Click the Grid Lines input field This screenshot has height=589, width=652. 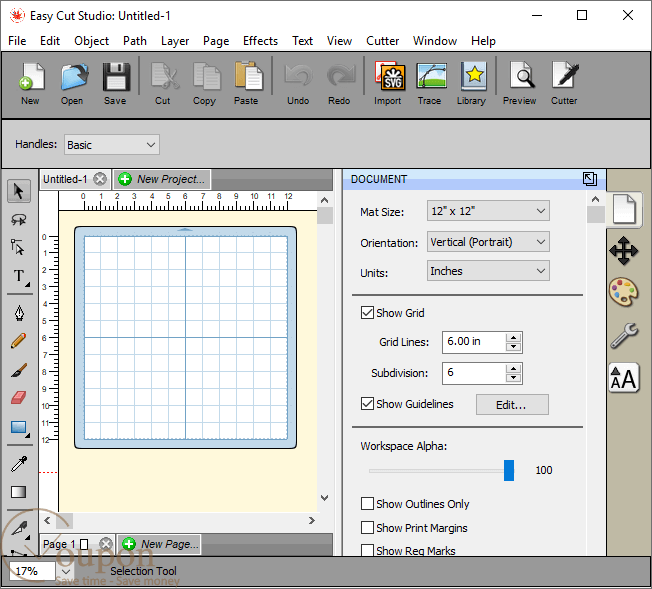tap(474, 342)
